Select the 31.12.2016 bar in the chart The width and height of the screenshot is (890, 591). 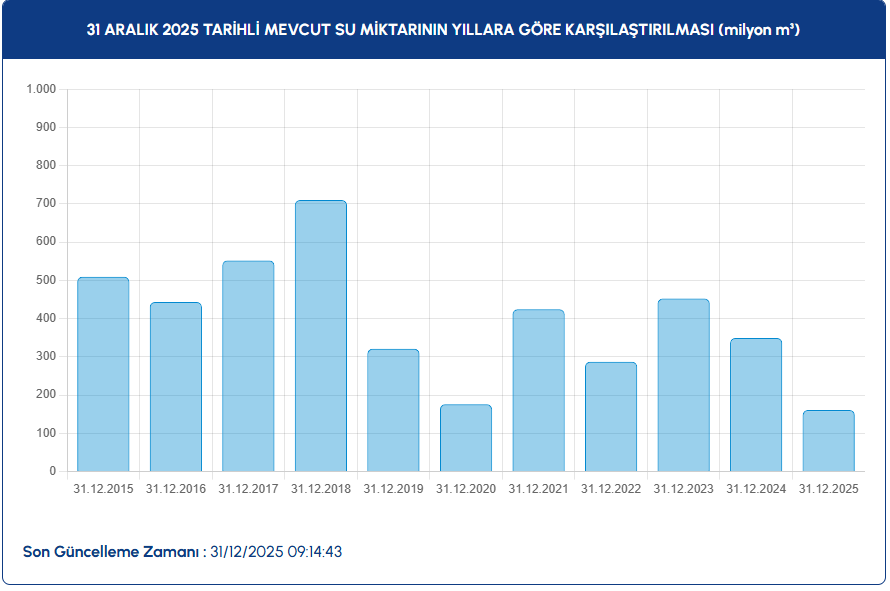pyautogui.click(x=176, y=387)
